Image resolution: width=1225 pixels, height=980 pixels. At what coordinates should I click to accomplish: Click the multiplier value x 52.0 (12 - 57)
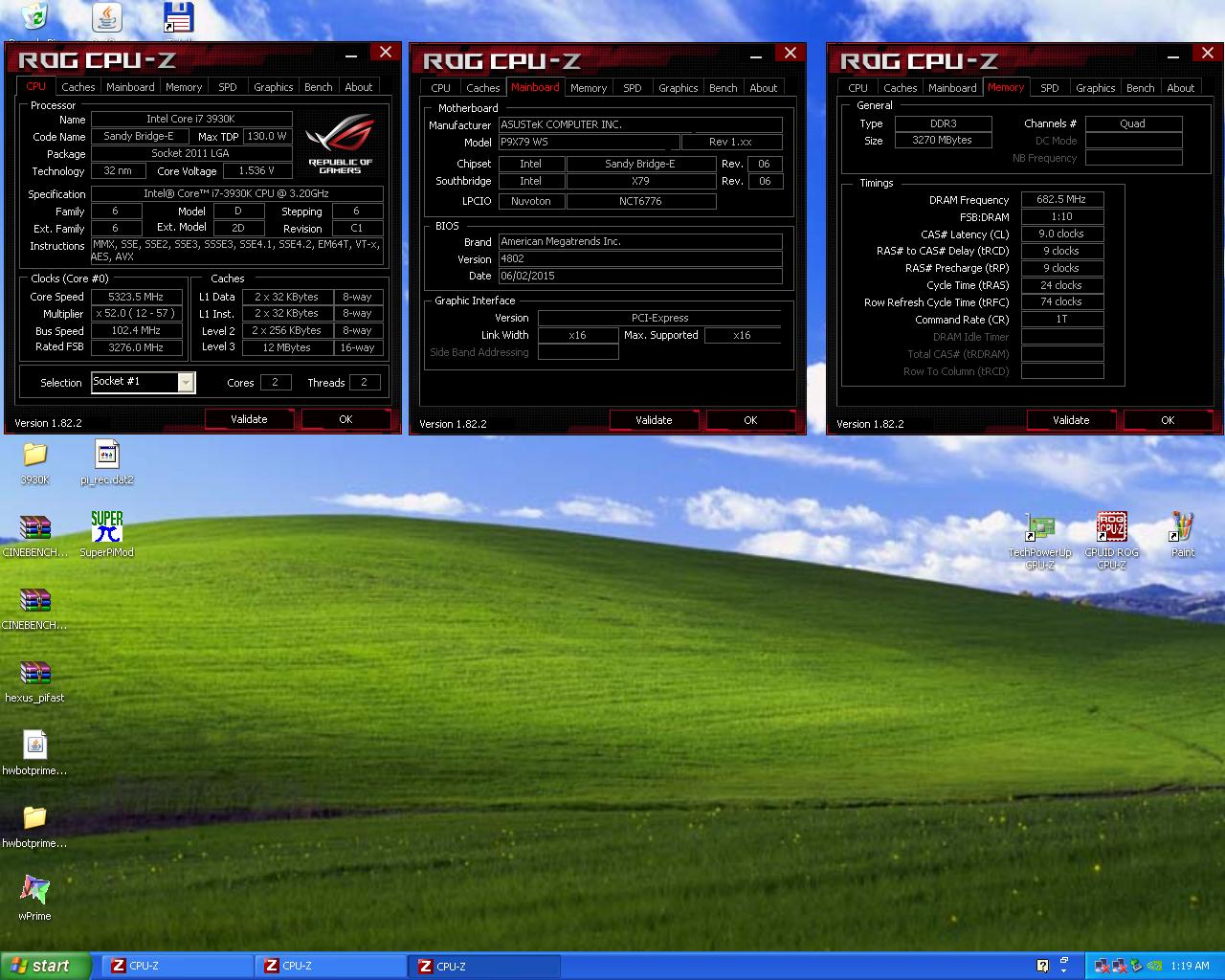click(136, 314)
